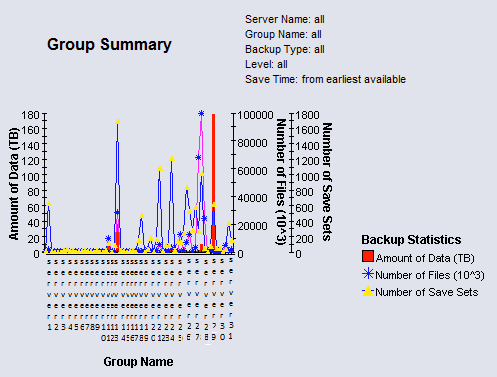497x377 pixels.
Task: Click the Backup Statistics legend heading
Action: click(411, 240)
